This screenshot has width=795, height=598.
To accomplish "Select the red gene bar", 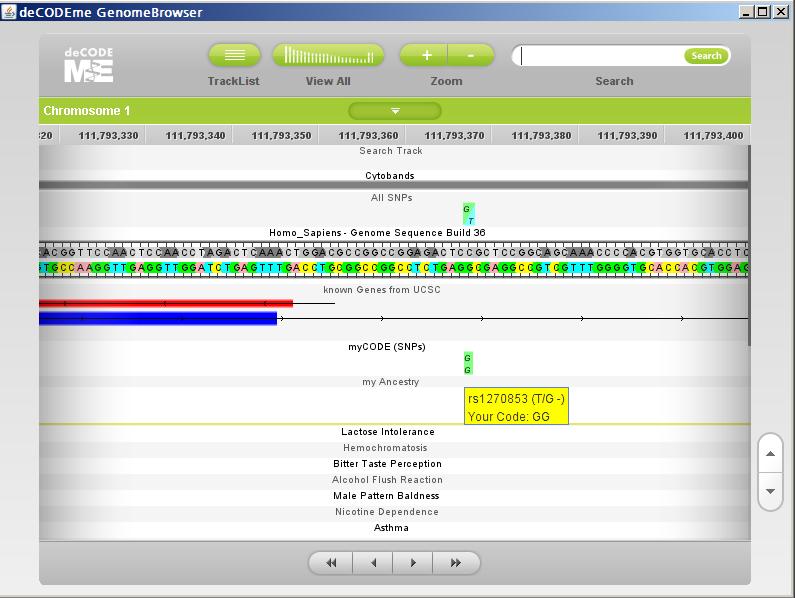I will [166, 303].
